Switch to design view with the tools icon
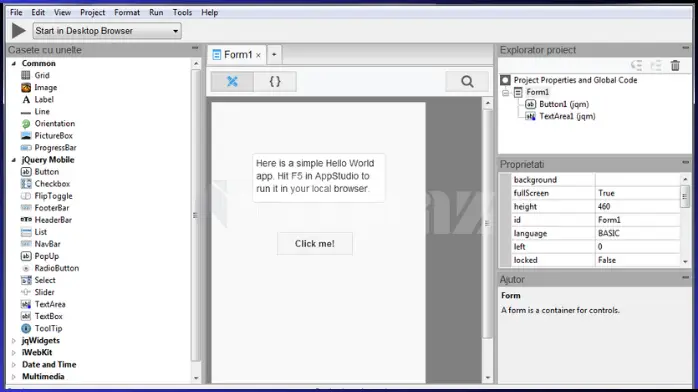This screenshot has height=392, width=698. point(232,81)
